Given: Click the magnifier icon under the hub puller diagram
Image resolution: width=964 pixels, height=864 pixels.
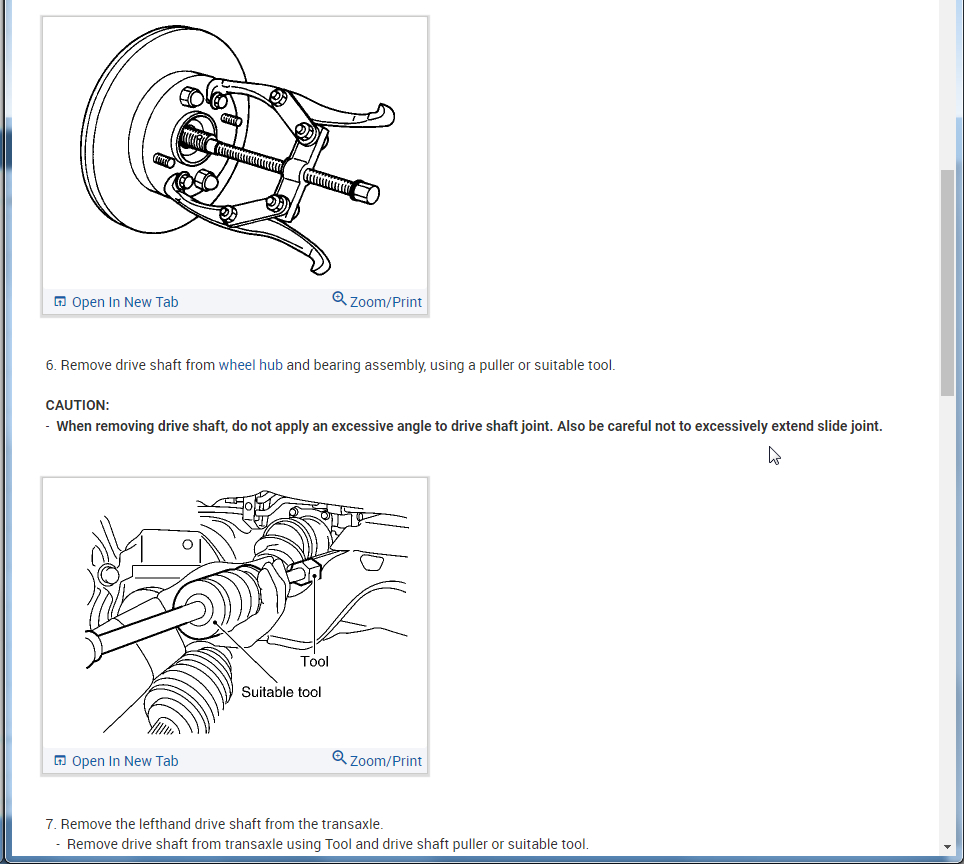Looking at the screenshot, I should point(339,299).
